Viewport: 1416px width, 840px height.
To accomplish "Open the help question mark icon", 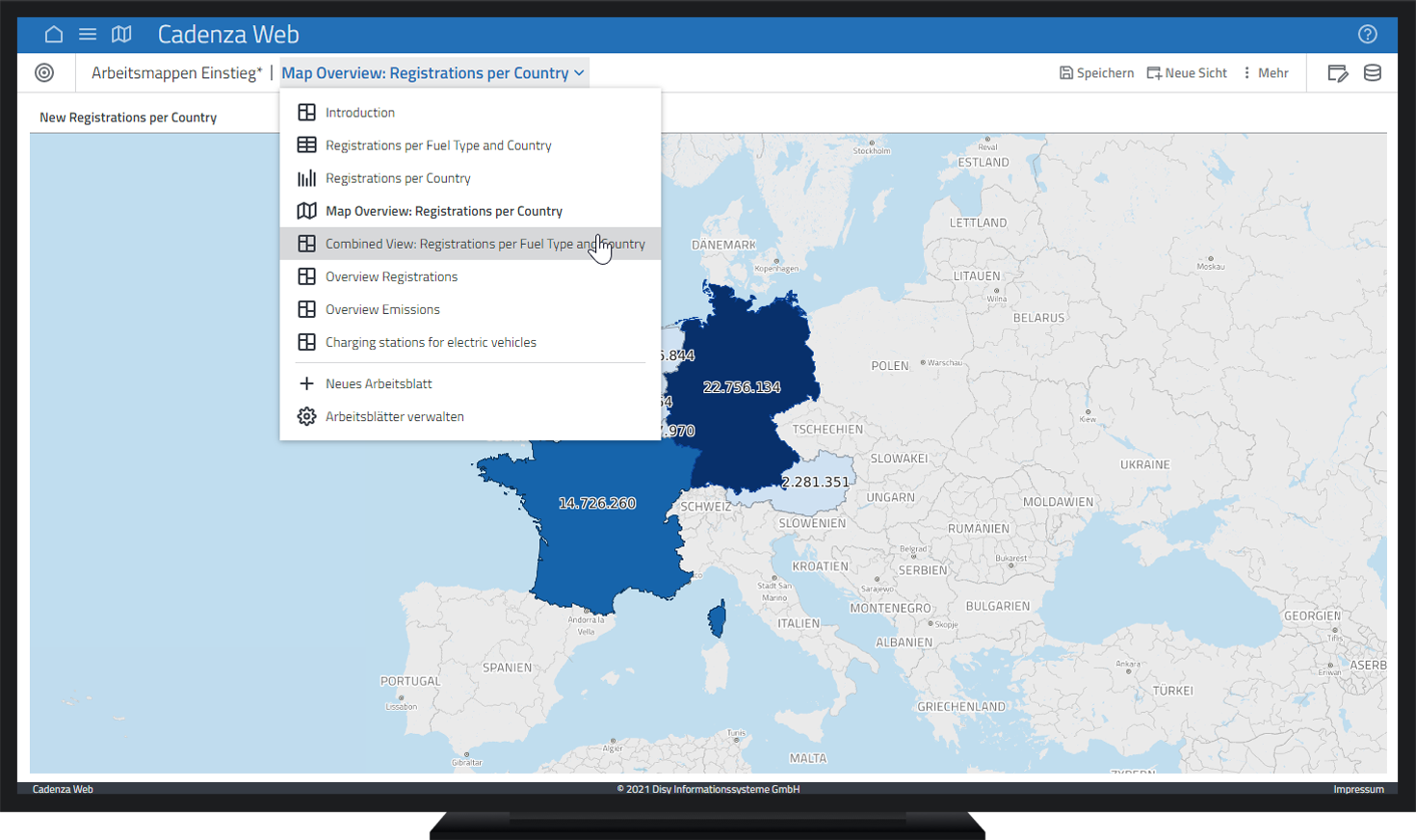I will (x=1367, y=35).
